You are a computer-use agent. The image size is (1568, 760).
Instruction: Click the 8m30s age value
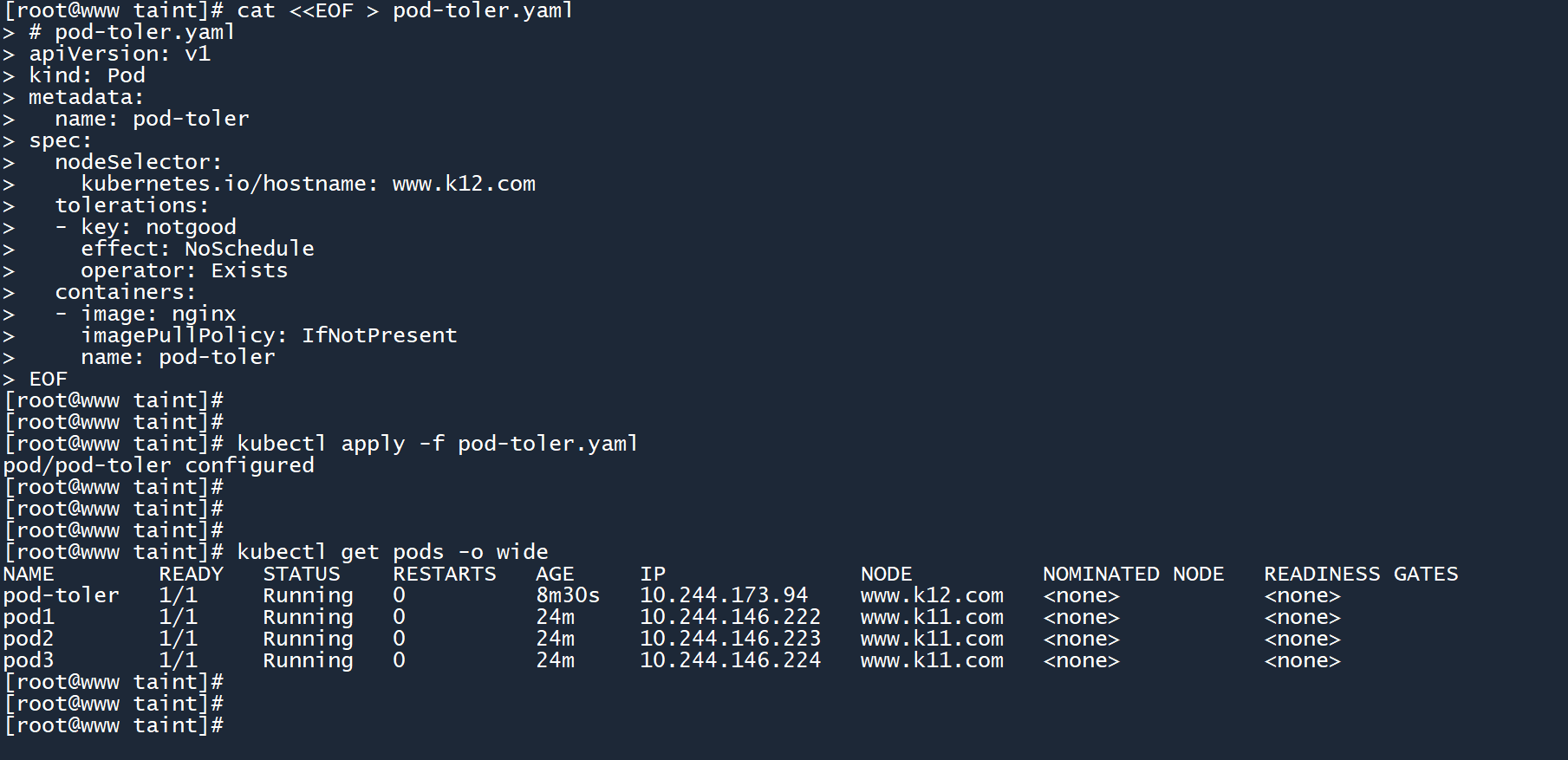coord(568,596)
